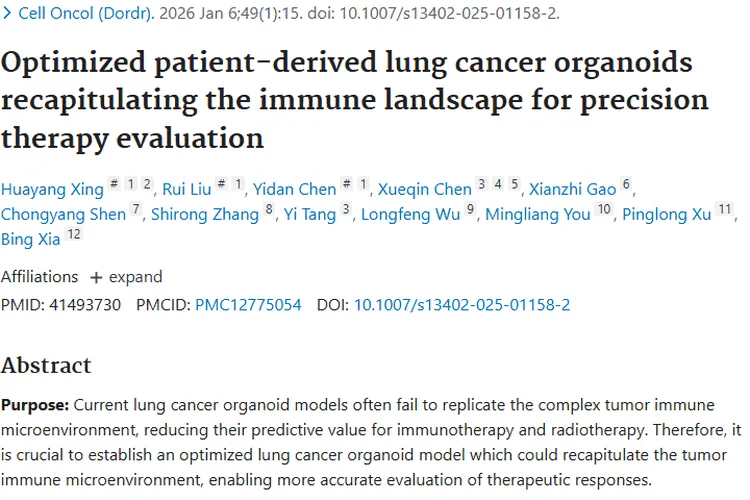Click affiliation superscript 11 after Pinglong Xu
Viewport: 750px width, 500px height.
pyautogui.click(x=725, y=209)
